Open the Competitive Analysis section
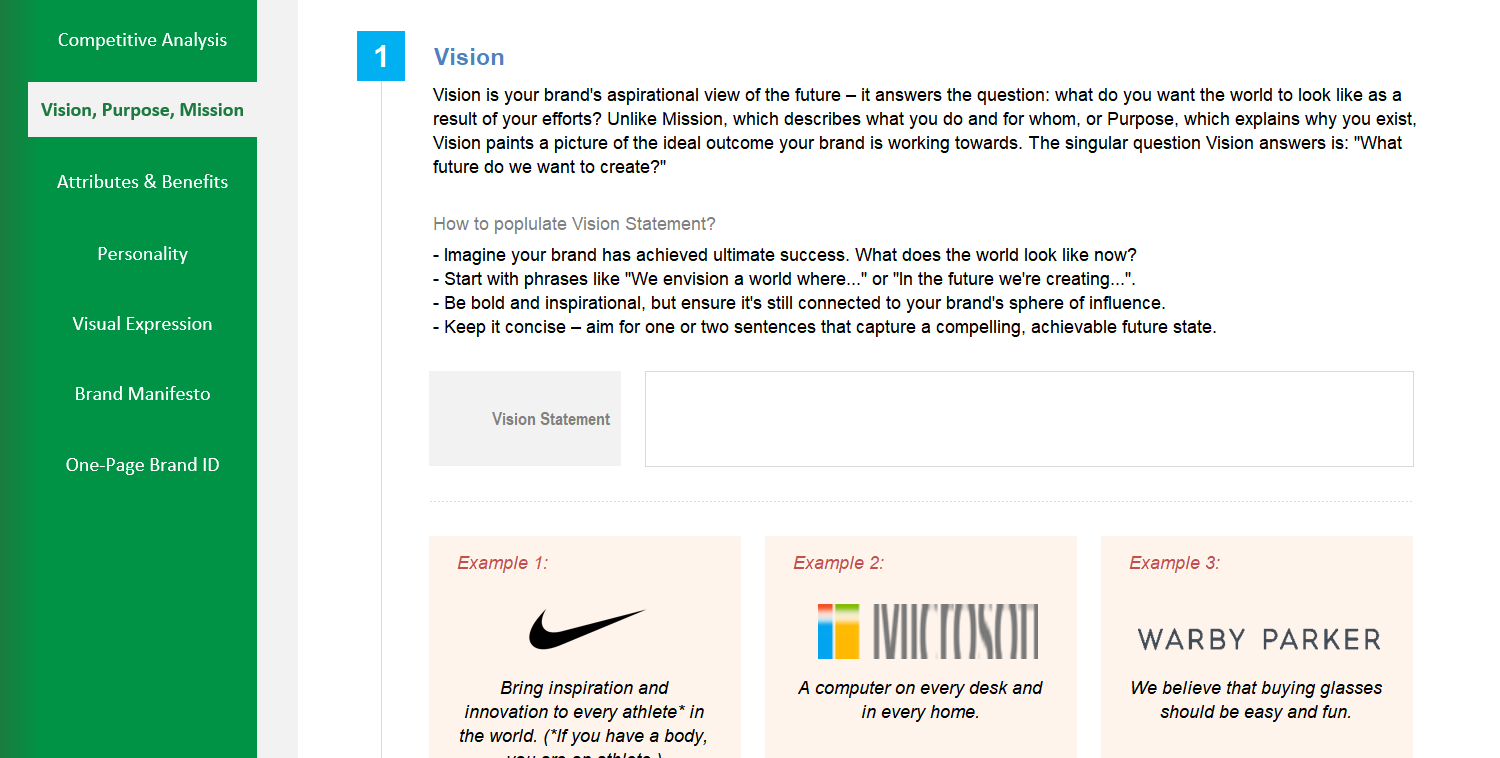Viewport: 1500px width, 758px height. 142,40
